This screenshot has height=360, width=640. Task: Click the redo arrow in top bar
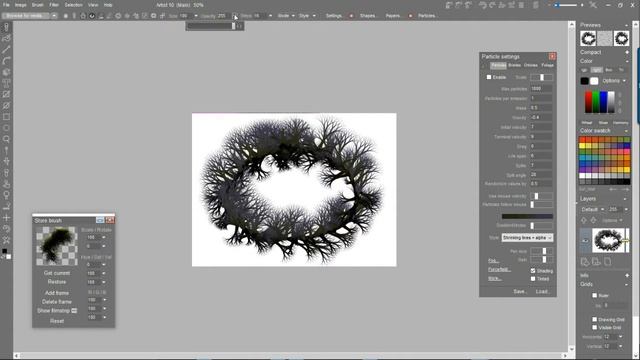[x=493, y=5]
